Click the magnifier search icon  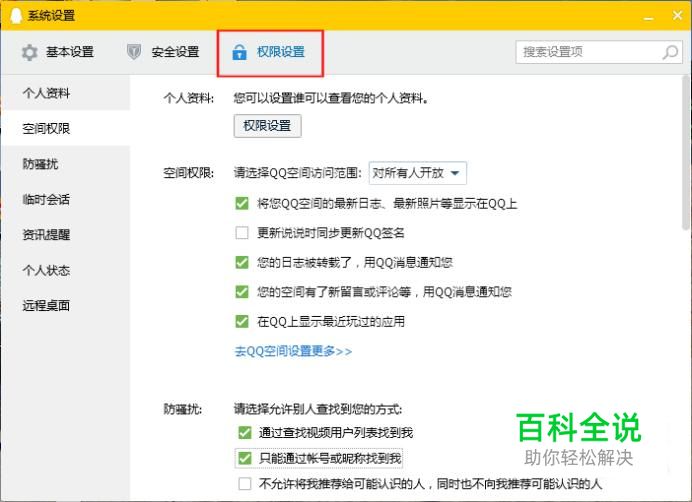[670, 52]
